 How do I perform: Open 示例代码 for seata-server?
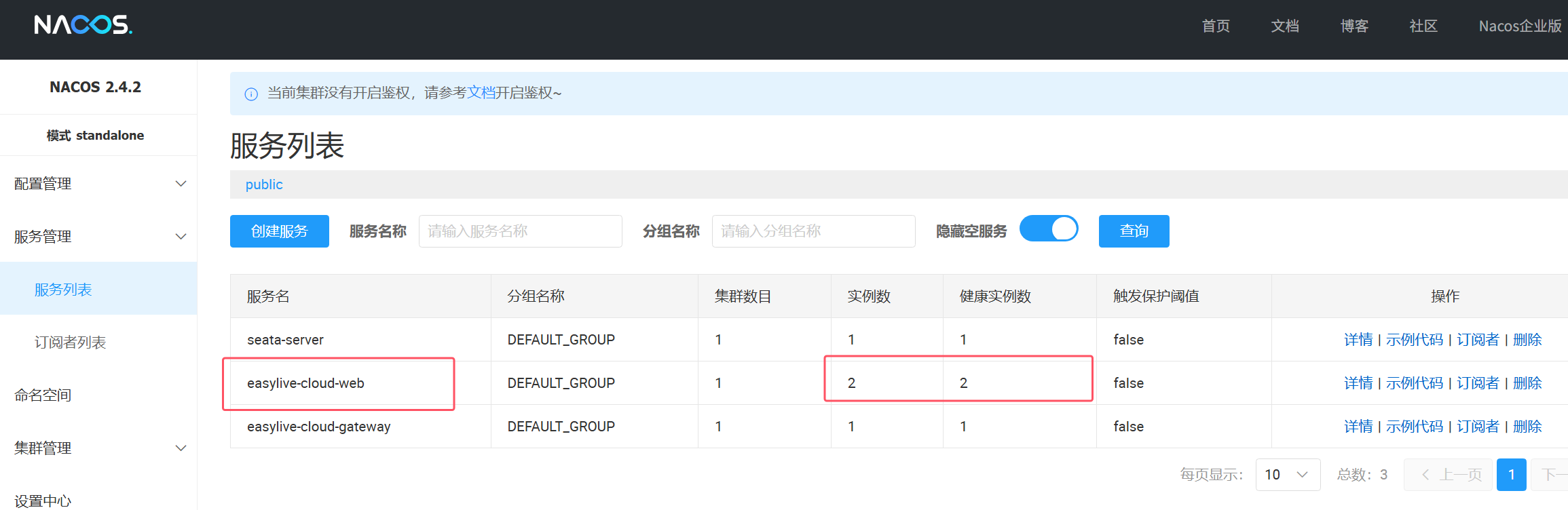[x=1415, y=340]
